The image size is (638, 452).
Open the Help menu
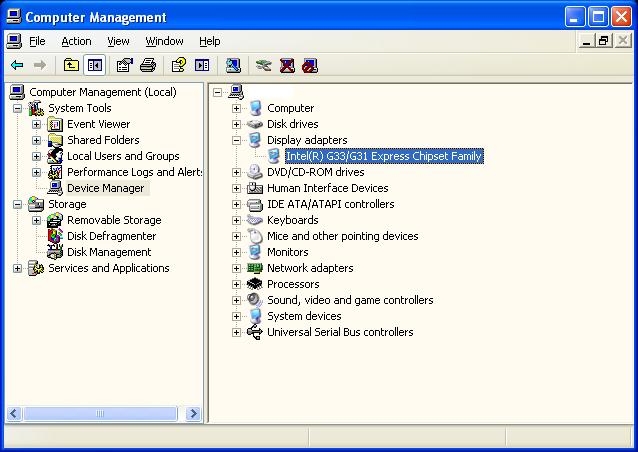(210, 41)
